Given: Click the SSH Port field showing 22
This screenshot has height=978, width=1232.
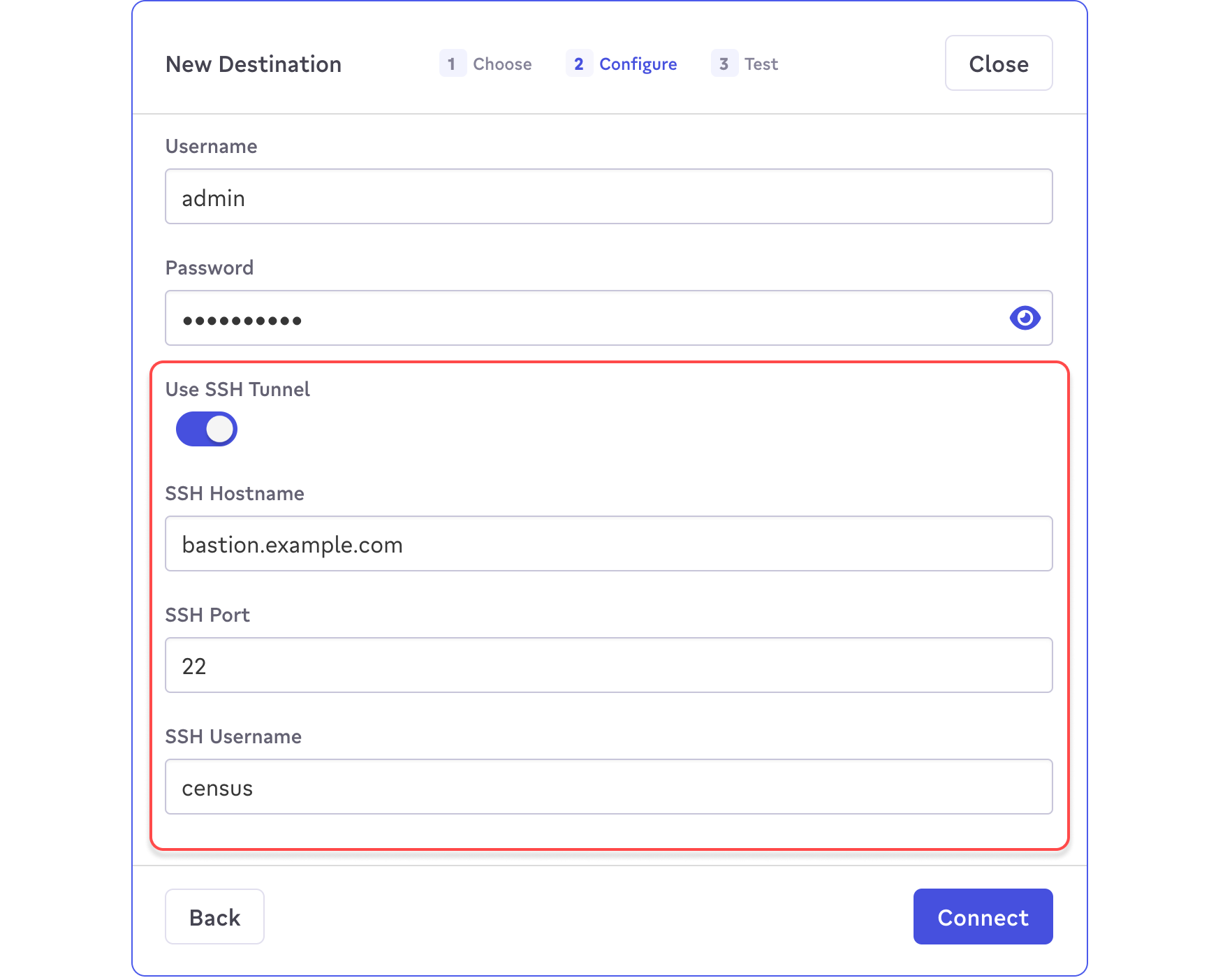Looking at the screenshot, I should pos(608,666).
